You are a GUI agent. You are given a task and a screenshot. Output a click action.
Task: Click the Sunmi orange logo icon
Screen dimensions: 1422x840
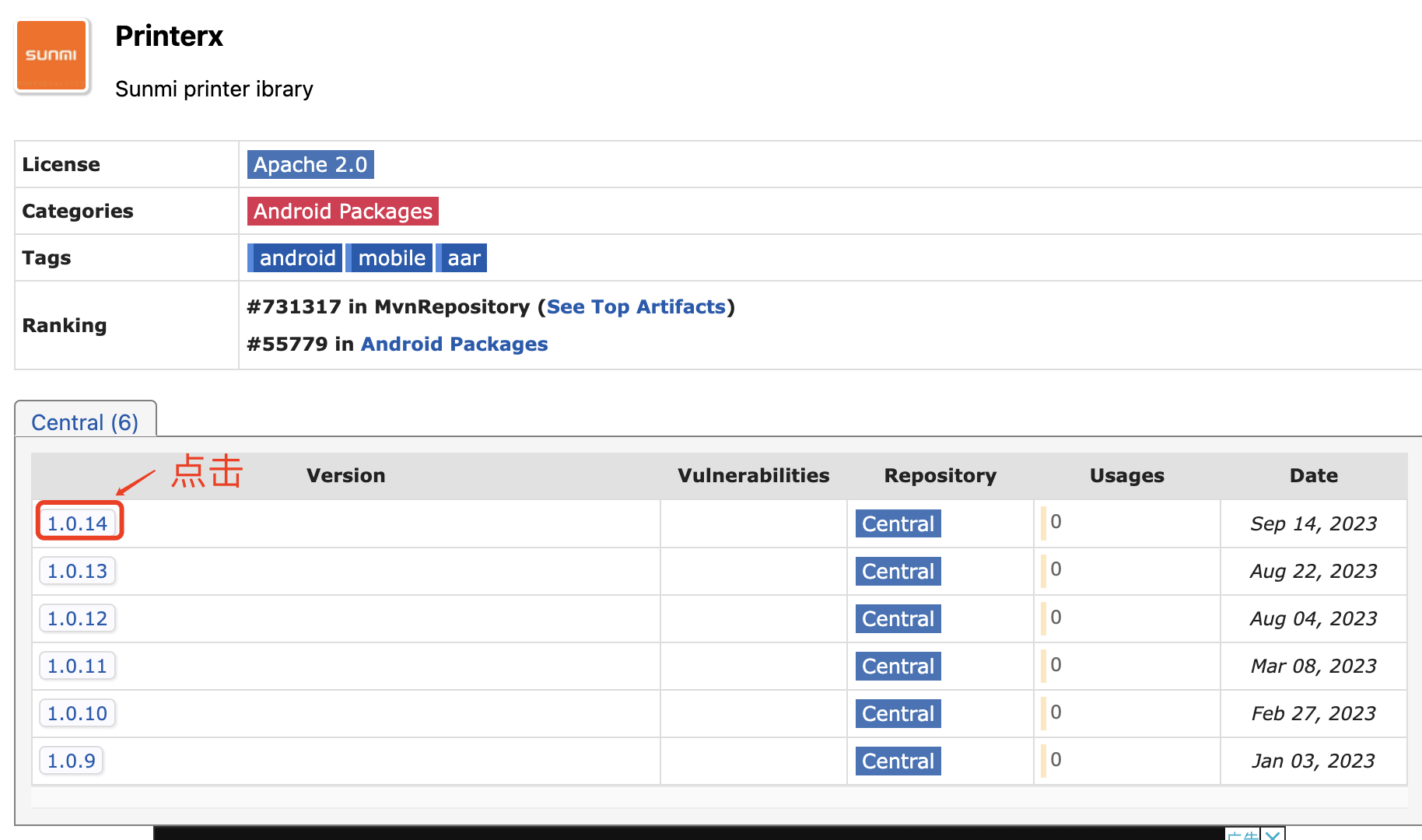51,55
